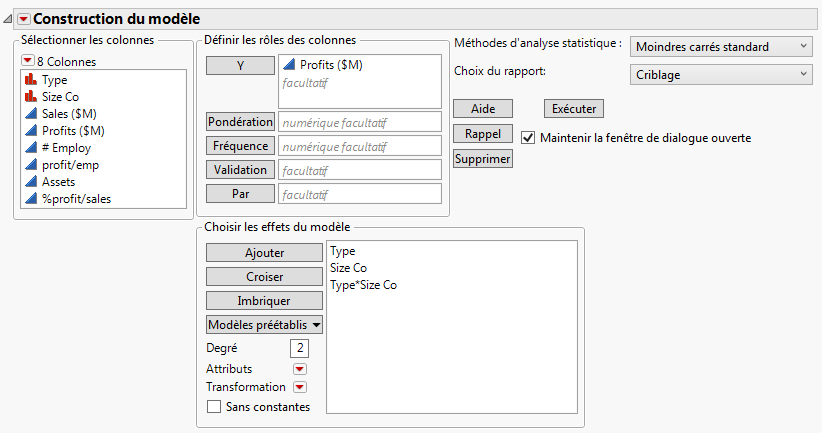
Task: Uncheck Maintenir la fenêtre de dialogue ouverte
Action: (x=528, y=137)
